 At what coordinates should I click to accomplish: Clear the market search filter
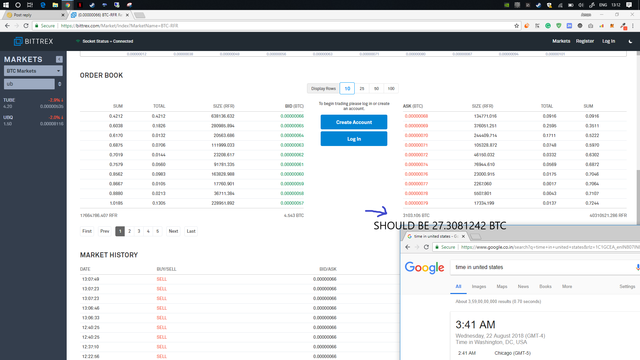click(x=60, y=84)
